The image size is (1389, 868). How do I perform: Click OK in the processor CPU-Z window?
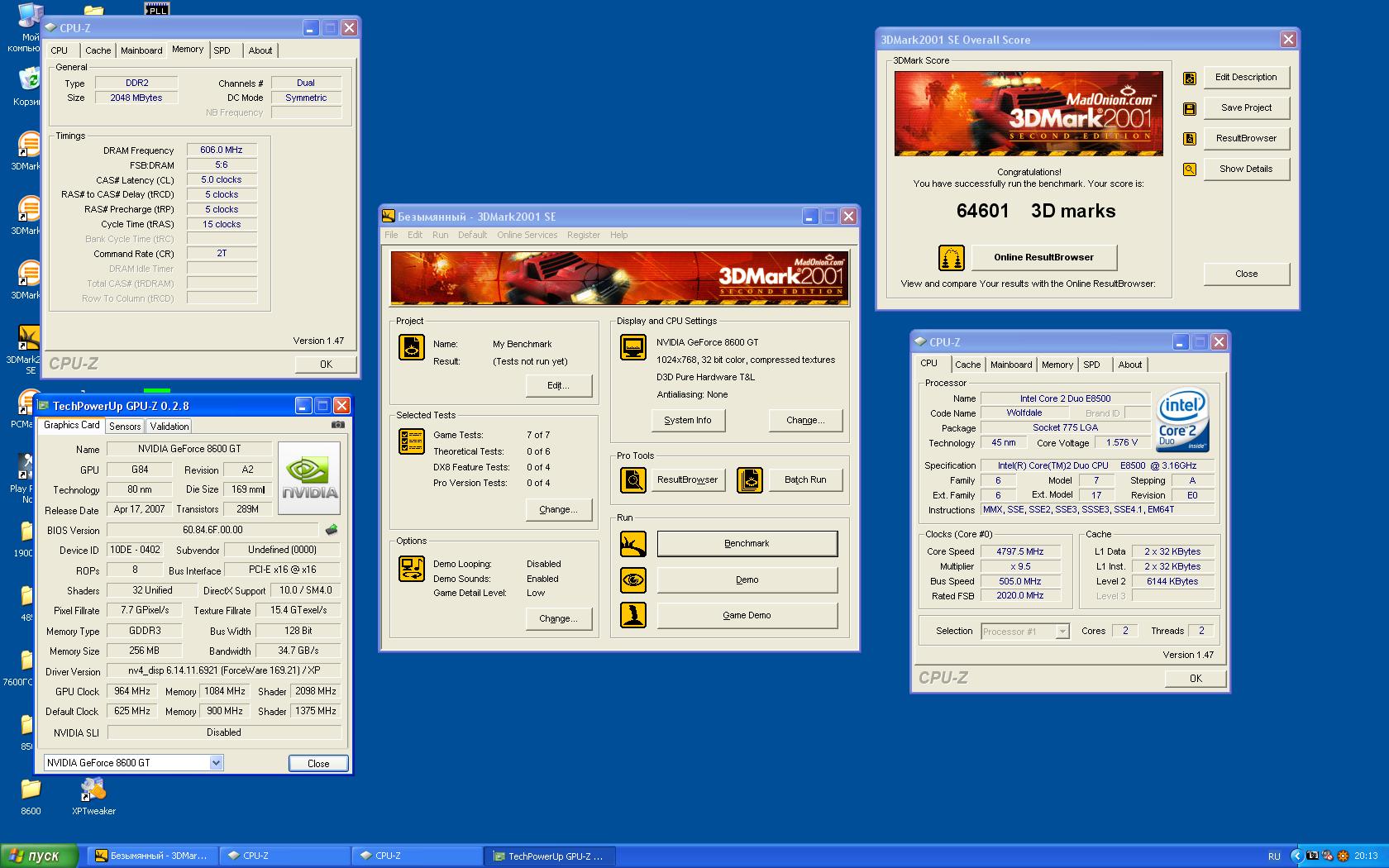point(1196,678)
